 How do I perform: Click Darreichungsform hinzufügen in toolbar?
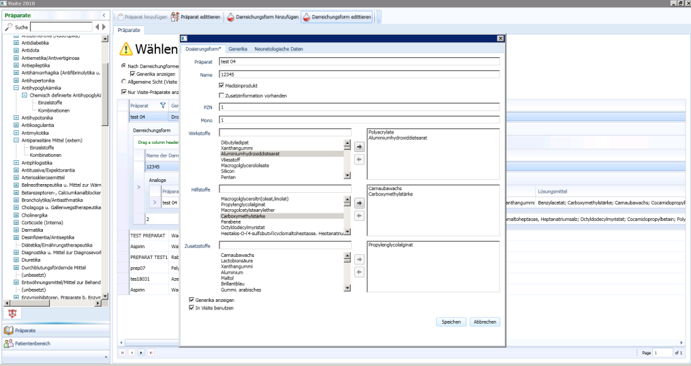pyautogui.click(x=263, y=17)
